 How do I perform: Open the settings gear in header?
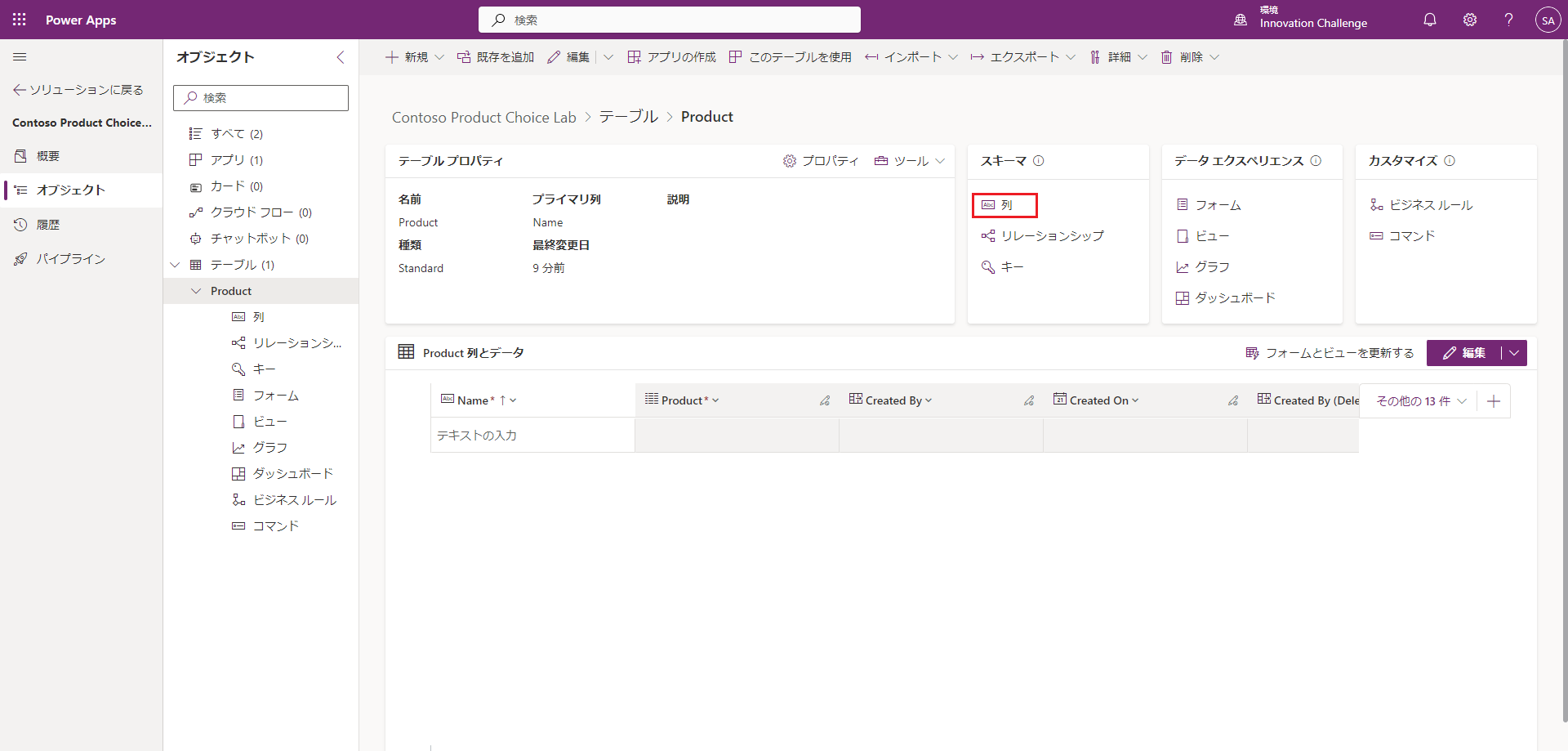[1470, 20]
